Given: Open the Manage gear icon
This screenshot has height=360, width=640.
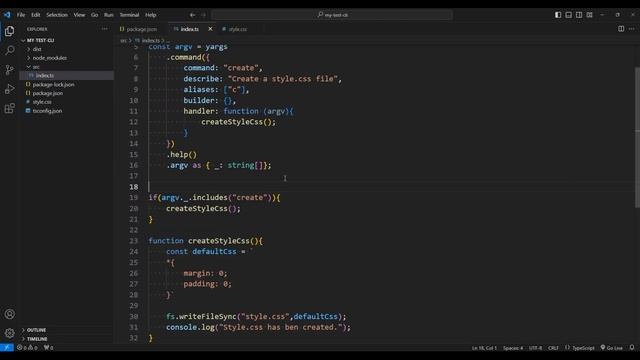Looking at the screenshot, I should [x=9, y=333].
